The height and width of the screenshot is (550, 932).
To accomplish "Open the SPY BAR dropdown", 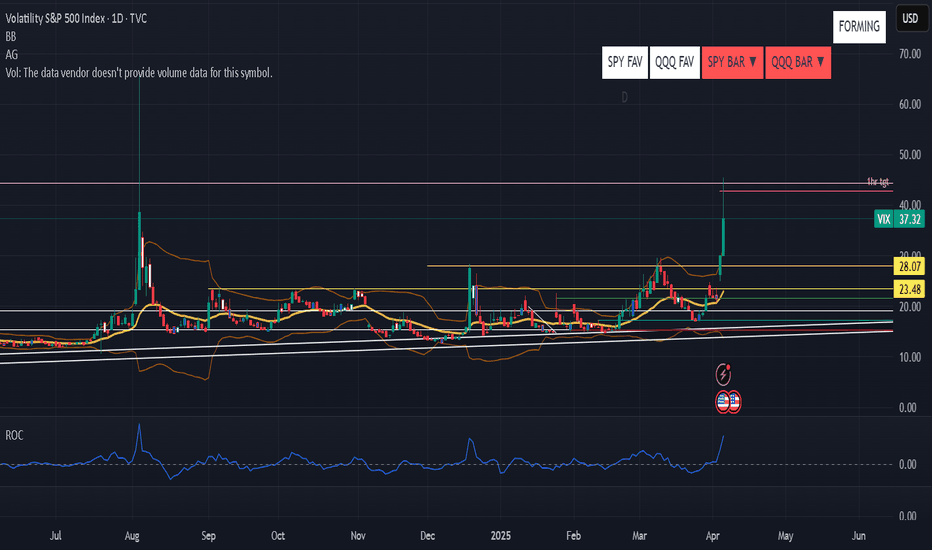I will [x=732, y=62].
